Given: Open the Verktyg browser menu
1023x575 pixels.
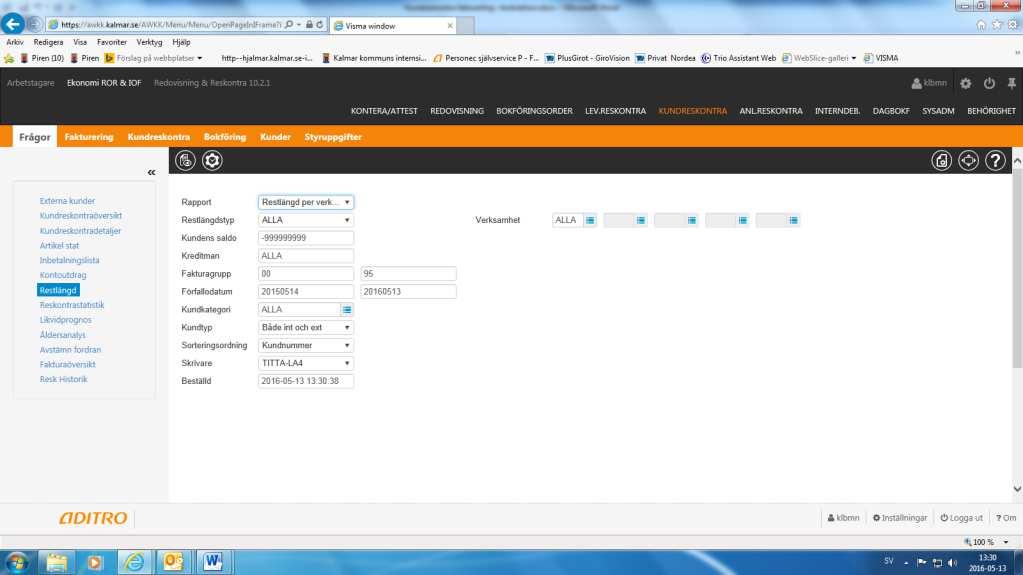Looking at the screenshot, I should [x=149, y=42].
